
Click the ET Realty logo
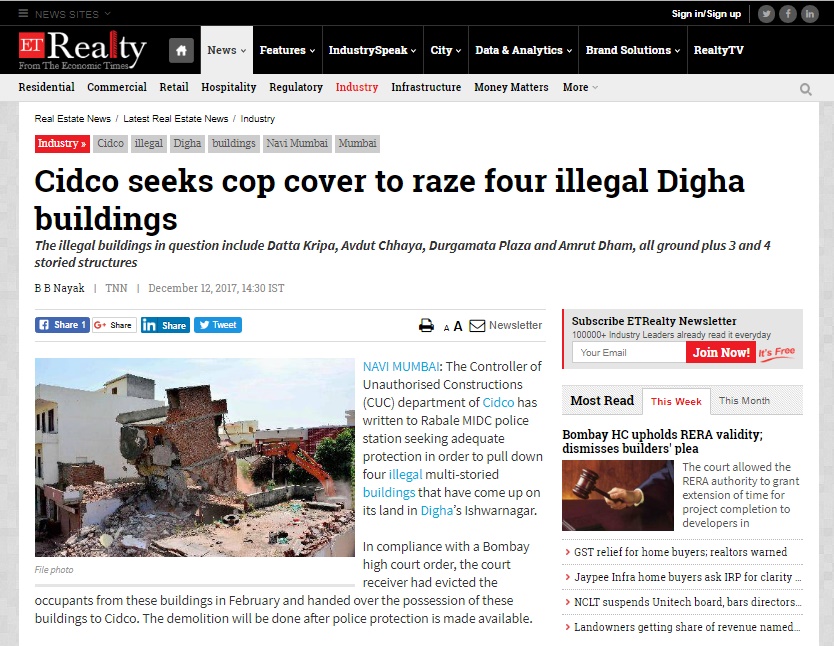pyautogui.click(x=82, y=50)
